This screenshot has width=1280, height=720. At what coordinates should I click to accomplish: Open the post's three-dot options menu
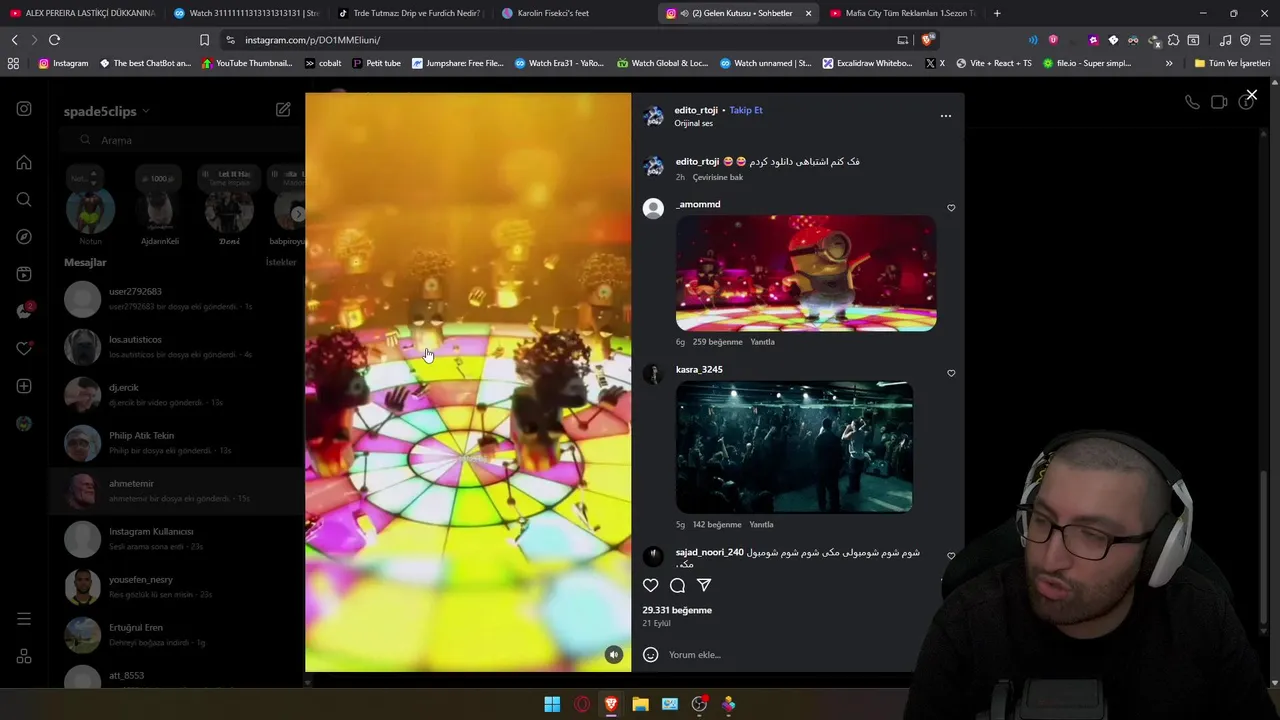point(946,116)
